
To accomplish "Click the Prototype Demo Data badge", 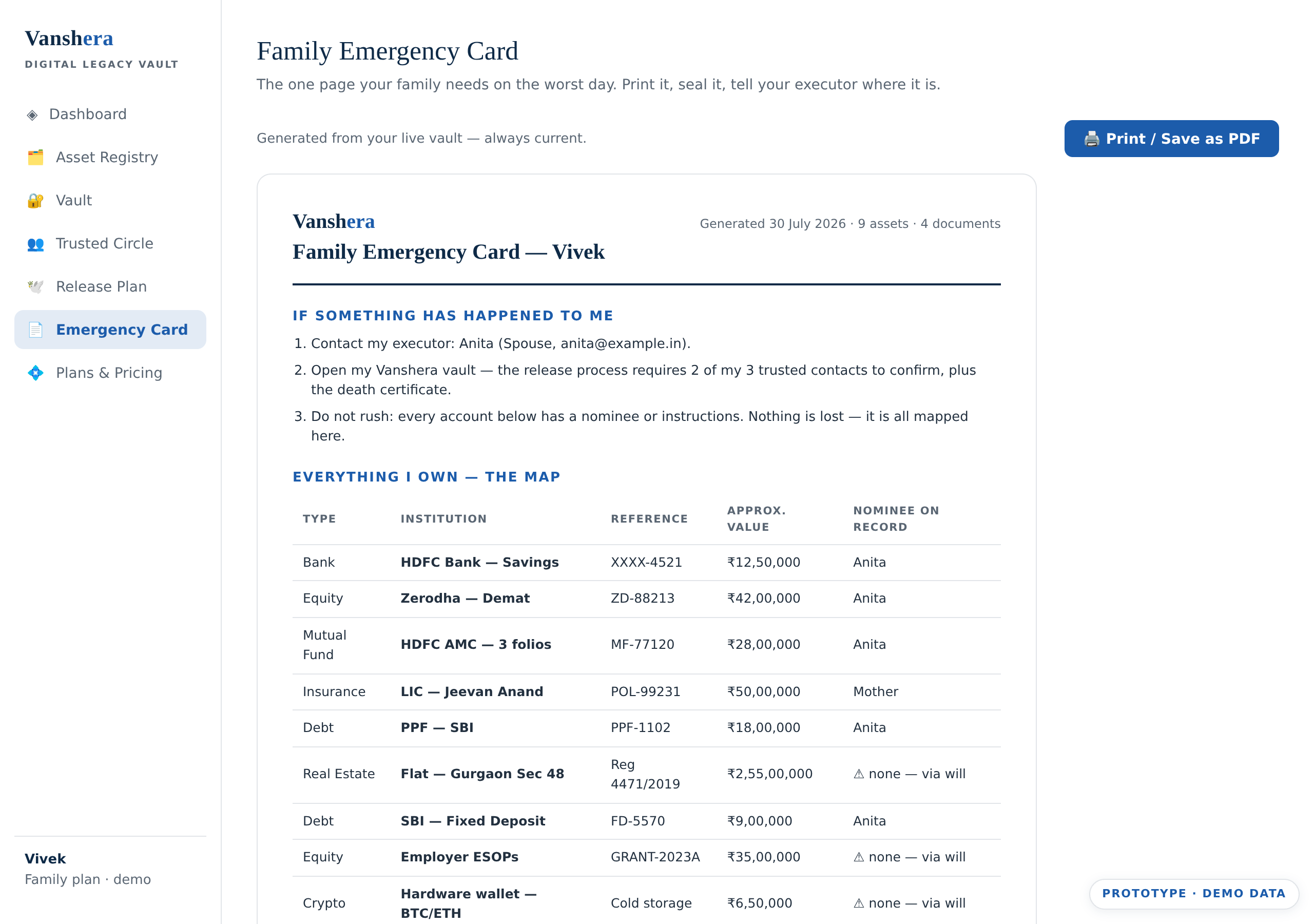I will tap(1194, 893).
